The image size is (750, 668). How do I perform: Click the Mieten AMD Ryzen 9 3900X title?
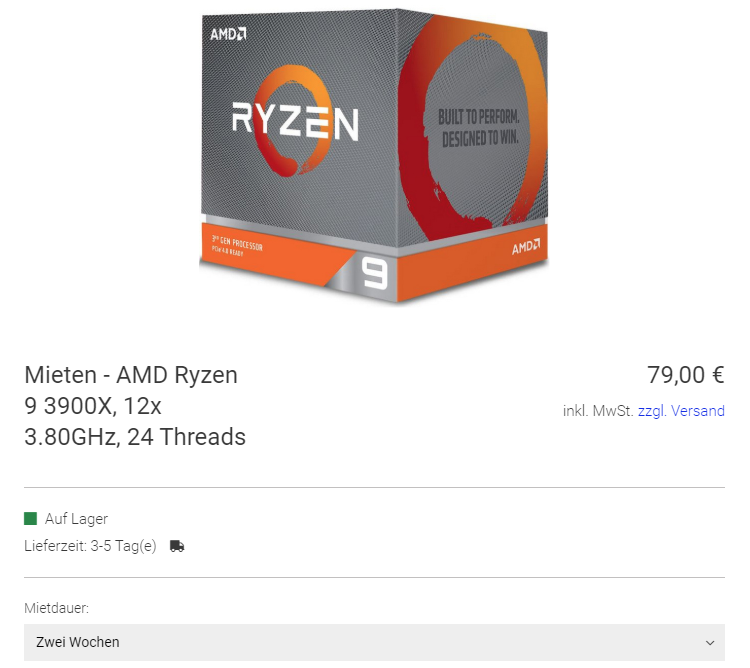tap(135, 406)
